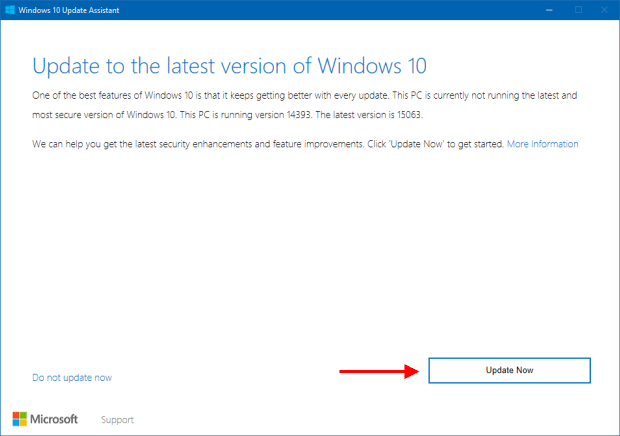Choose the Do not update now link
Image resolution: width=620 pixels, height=436 pixels.
pos(71,377)
